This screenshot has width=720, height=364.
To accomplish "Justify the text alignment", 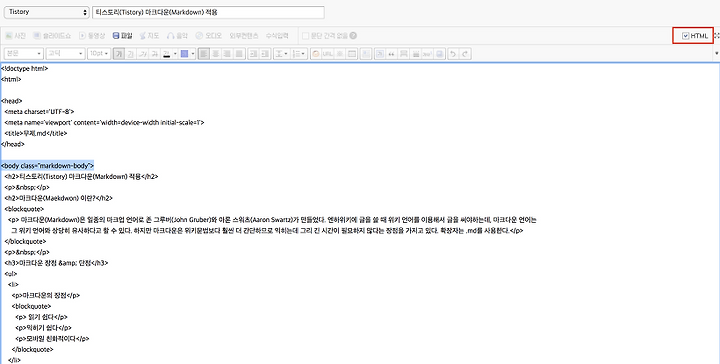I will (x=239, y=54).
